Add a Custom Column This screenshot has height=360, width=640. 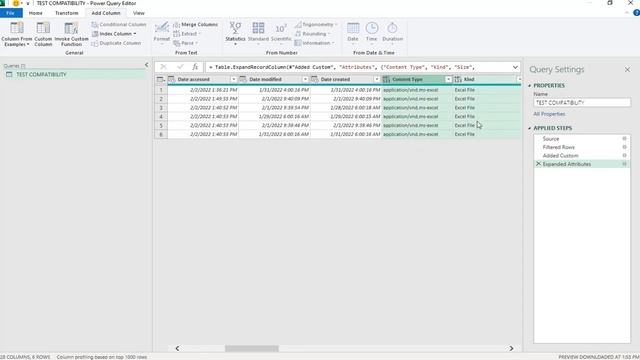coord(43,34)
